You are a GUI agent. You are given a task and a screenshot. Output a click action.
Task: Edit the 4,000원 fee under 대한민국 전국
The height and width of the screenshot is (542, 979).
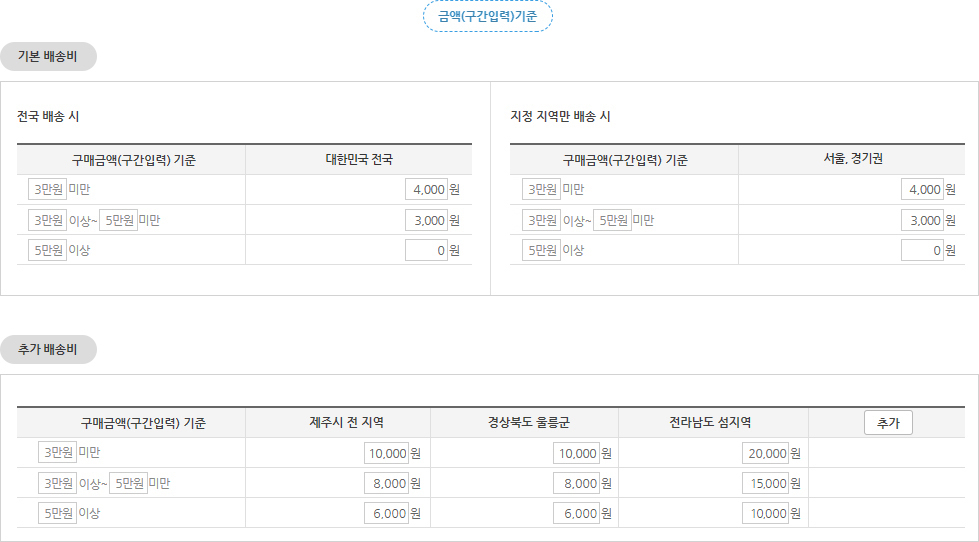[x=426, y=189]
